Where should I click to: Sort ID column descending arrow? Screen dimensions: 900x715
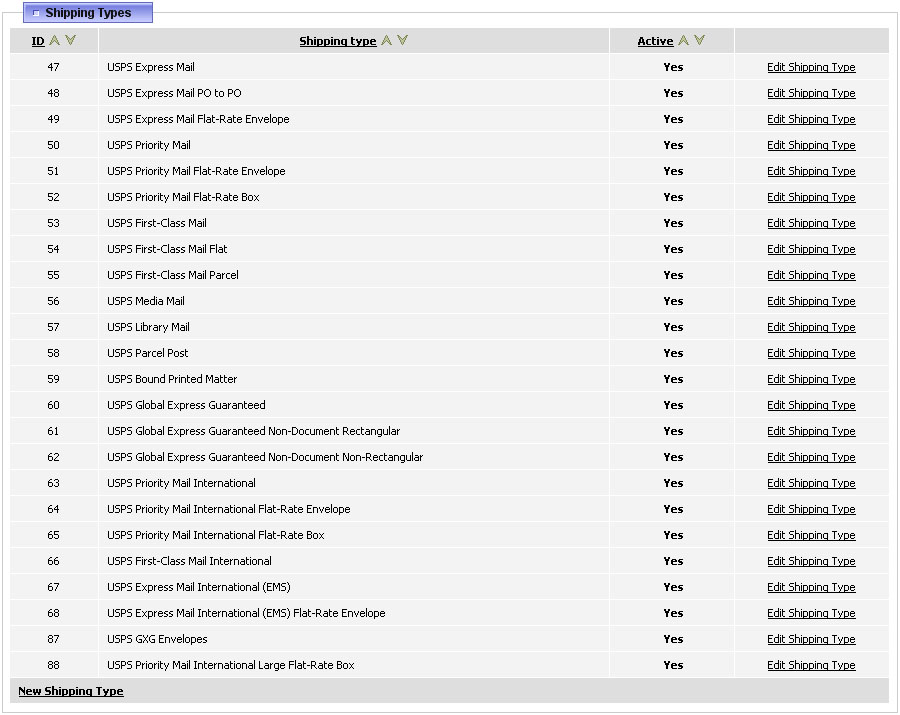pos(70,40)
